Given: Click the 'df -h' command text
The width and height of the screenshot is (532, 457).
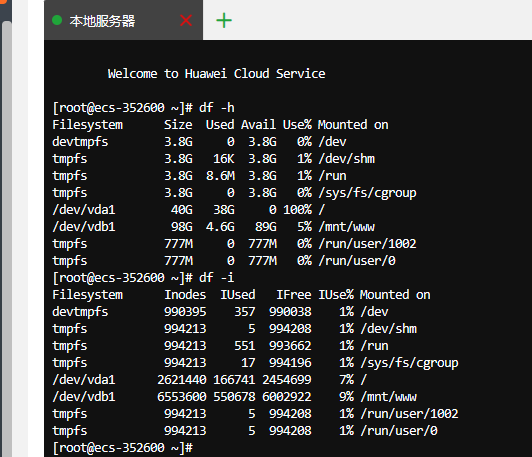Looking at the screenshot, I should [x=217, y=108].
